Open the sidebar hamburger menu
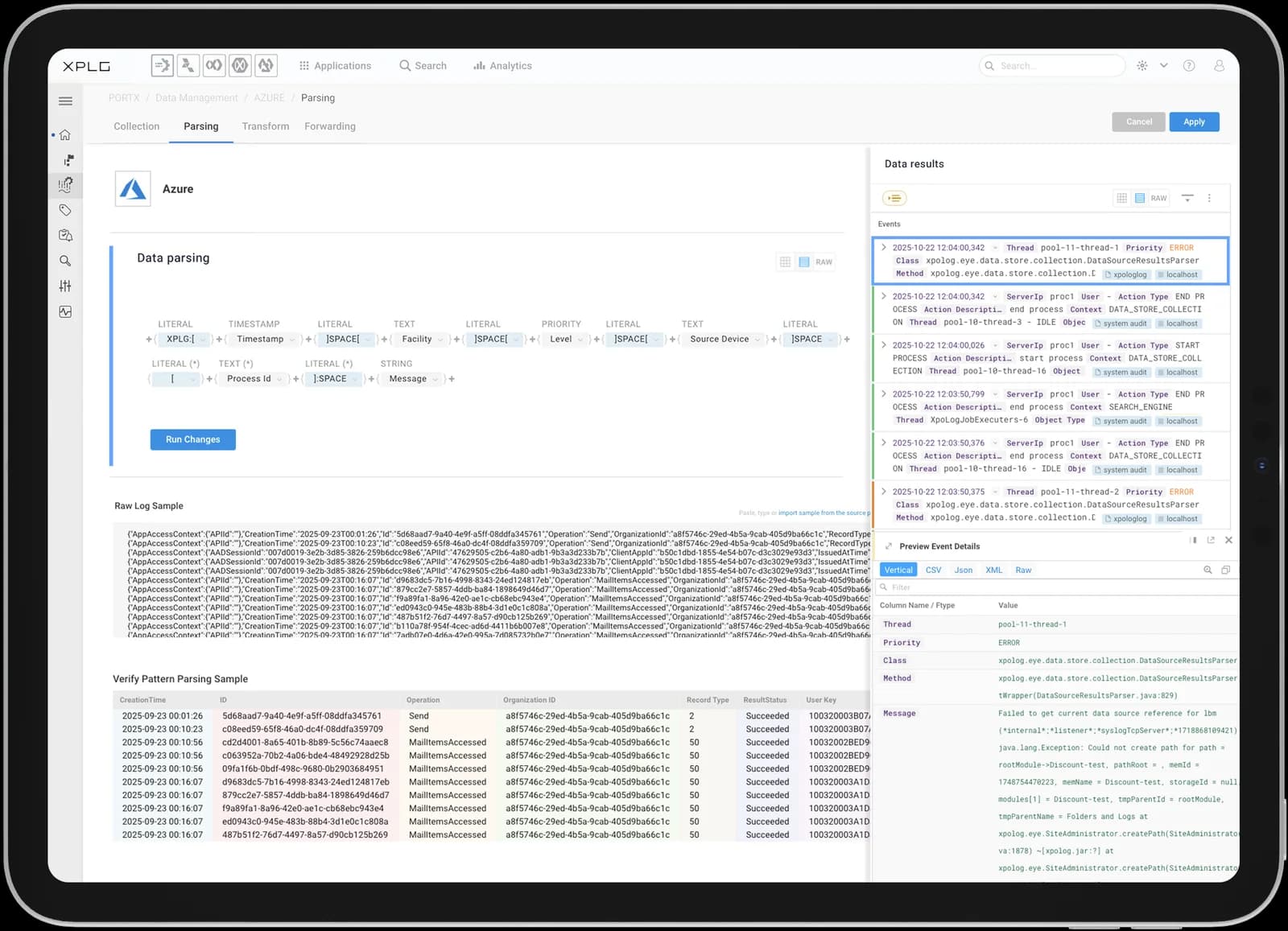Screen dimensions: 1288x931 (x=65, y=101)
